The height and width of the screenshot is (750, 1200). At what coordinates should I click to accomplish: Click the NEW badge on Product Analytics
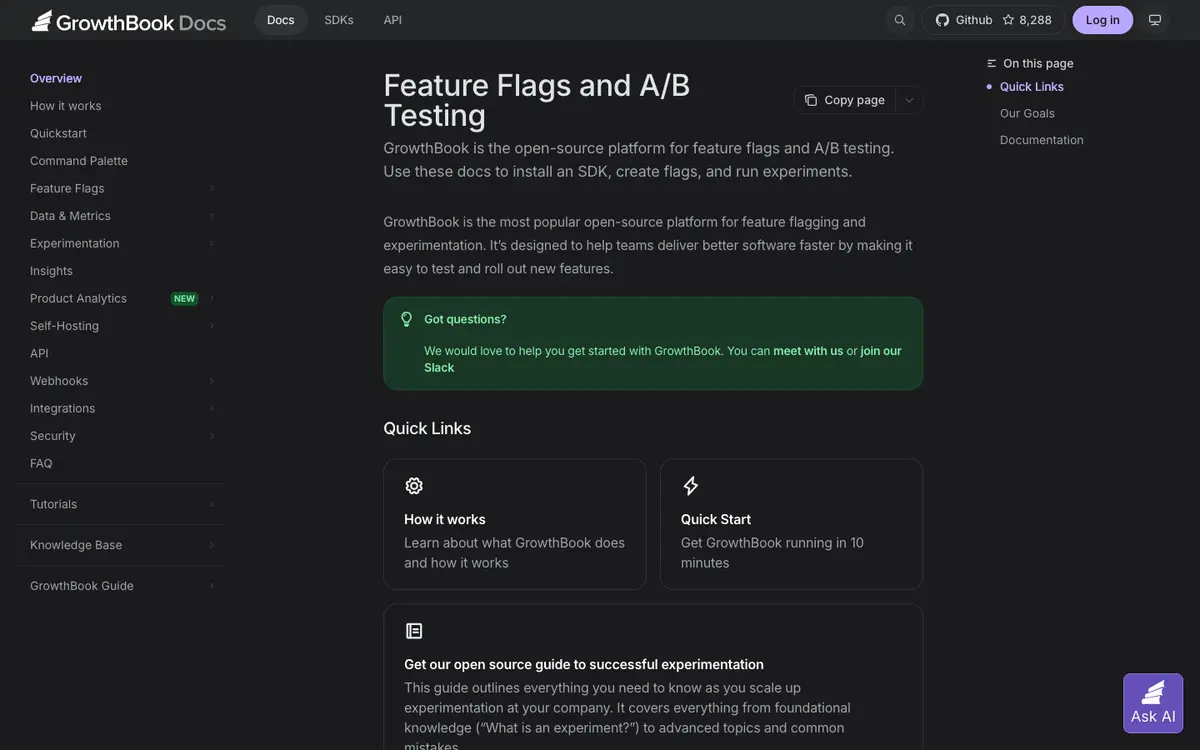pos(185,298)
